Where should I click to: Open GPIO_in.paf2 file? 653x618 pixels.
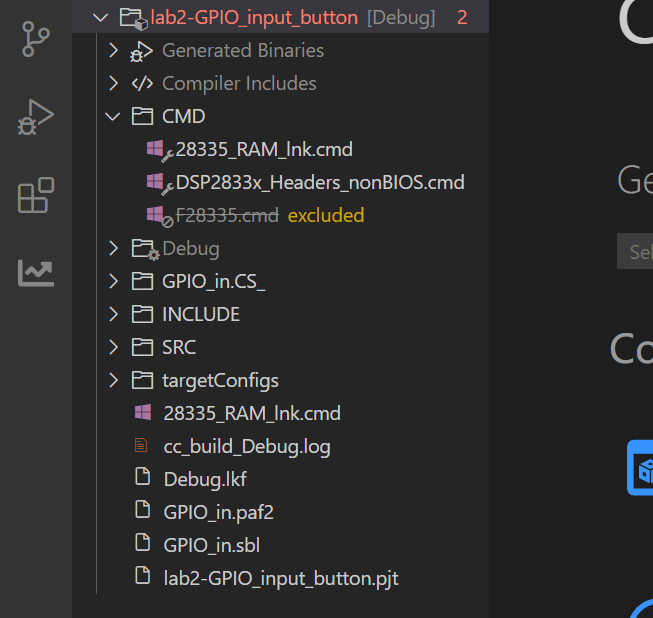(x=218, y=512)
